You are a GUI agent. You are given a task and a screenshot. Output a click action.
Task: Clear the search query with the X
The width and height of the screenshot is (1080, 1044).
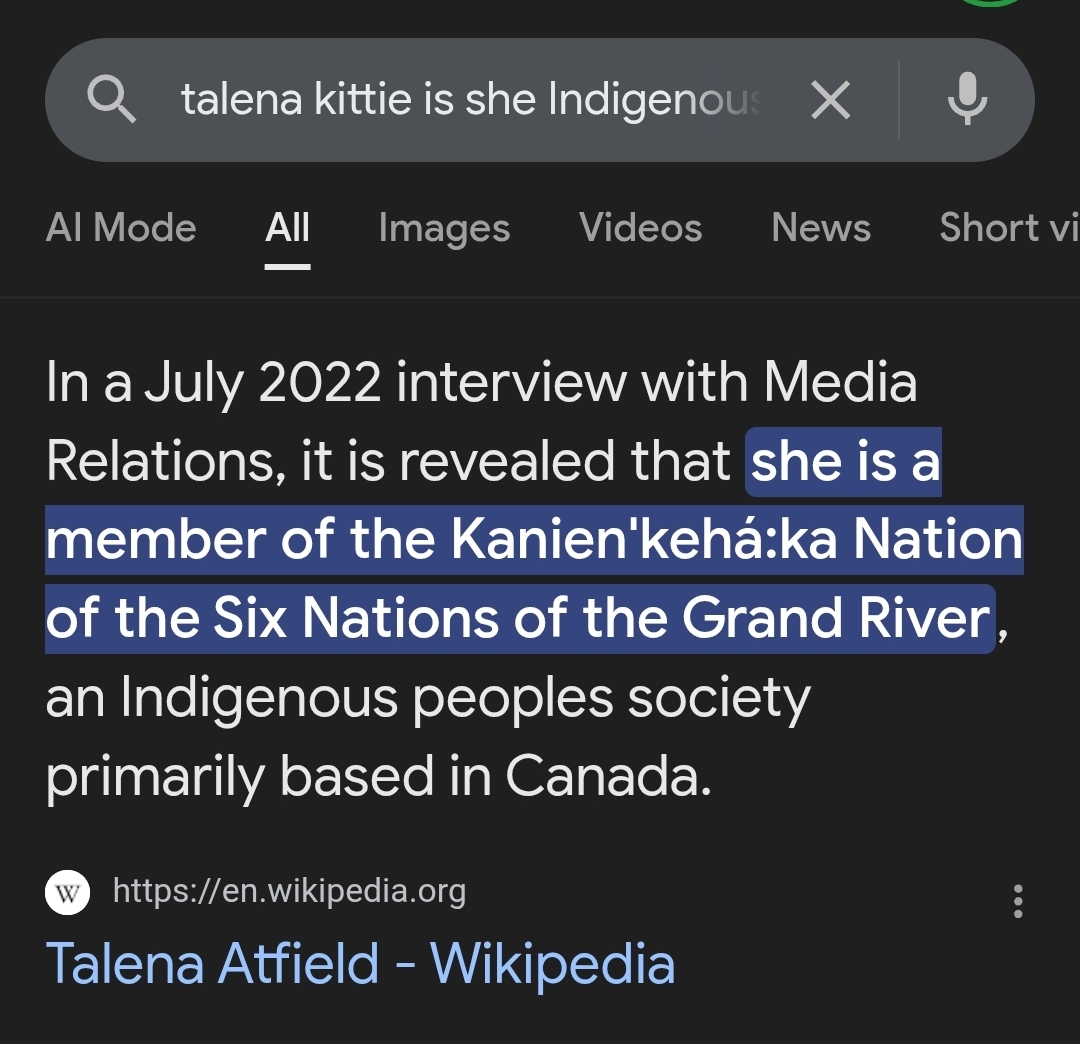point(830,100)
